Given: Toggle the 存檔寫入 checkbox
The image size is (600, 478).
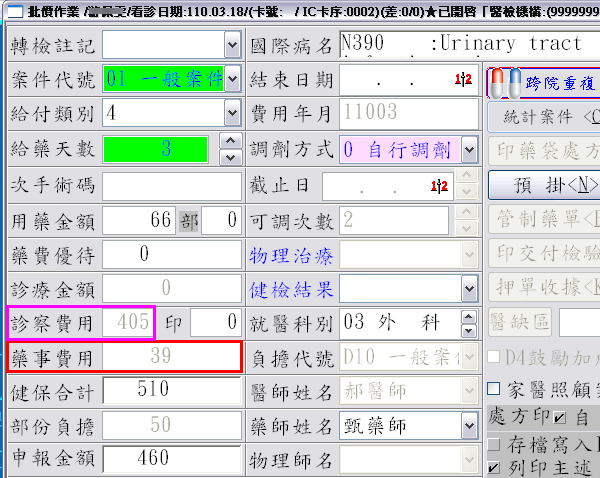Looking at the screenshot, I should tap(493, 443).
